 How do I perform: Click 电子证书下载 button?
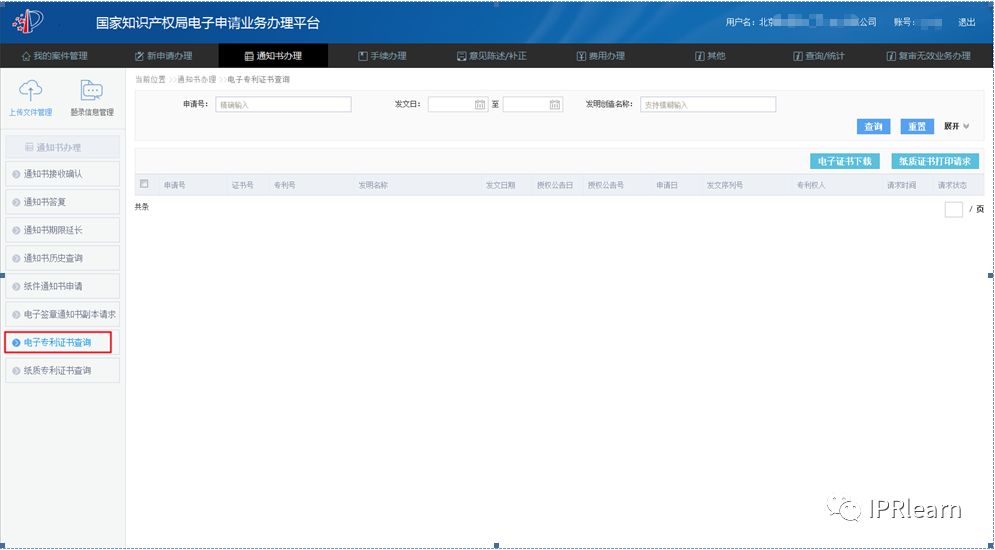[845, 161]
